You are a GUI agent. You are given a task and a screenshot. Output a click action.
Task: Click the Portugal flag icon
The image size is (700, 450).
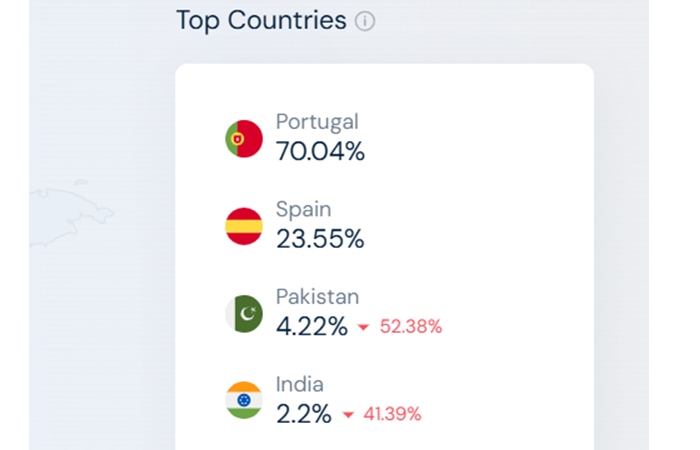coord(244,139)
